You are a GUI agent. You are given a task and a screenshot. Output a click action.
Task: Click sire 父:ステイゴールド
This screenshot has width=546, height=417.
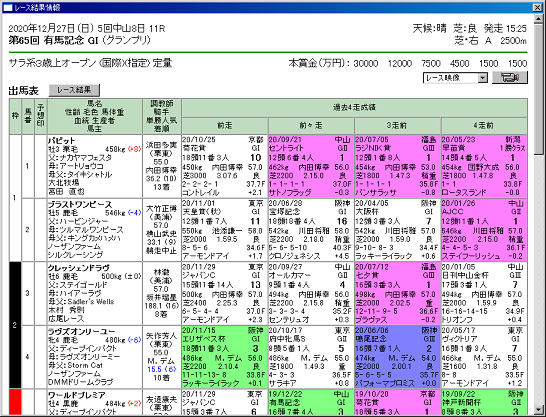point(77,285)
